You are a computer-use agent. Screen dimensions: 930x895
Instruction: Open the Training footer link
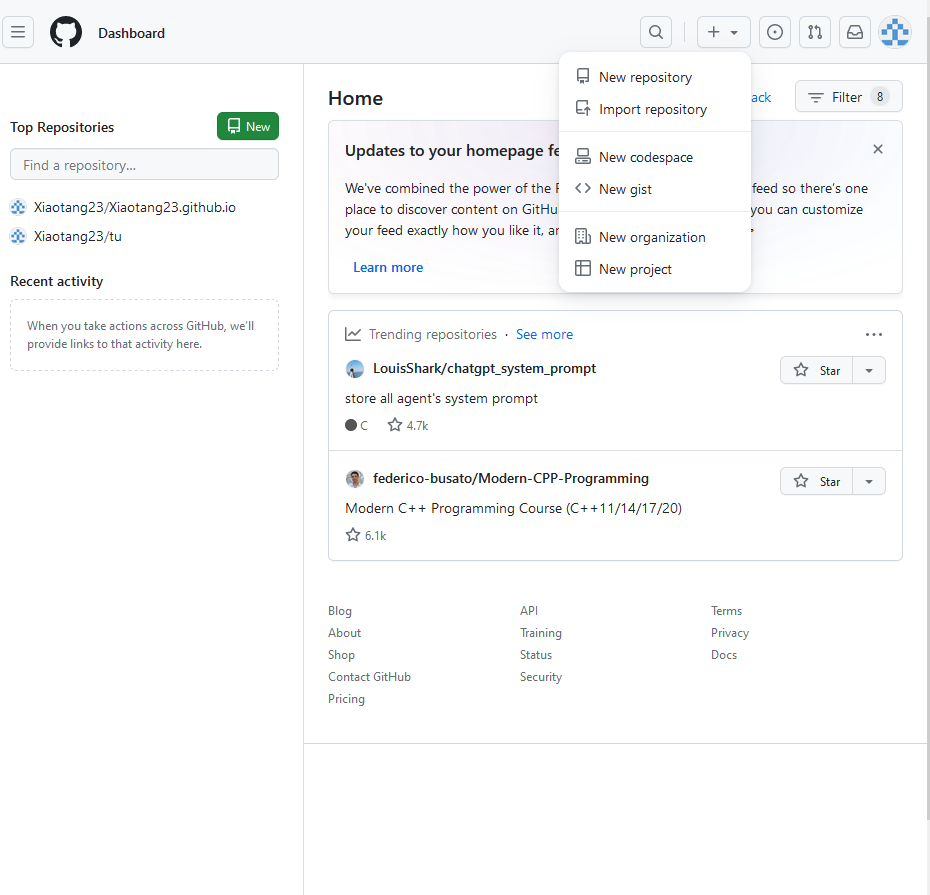coord(541,633)
